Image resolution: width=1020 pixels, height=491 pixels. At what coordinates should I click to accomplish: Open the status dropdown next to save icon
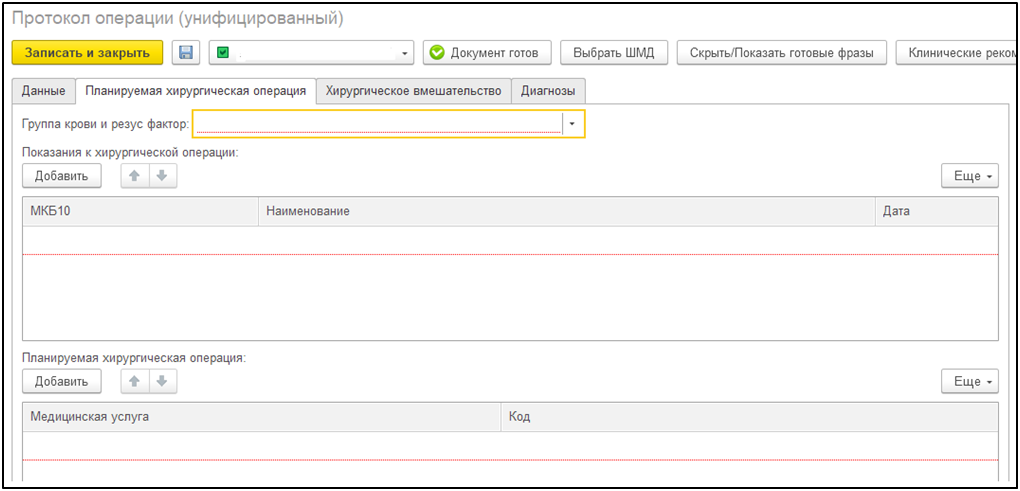click(405, 53)
